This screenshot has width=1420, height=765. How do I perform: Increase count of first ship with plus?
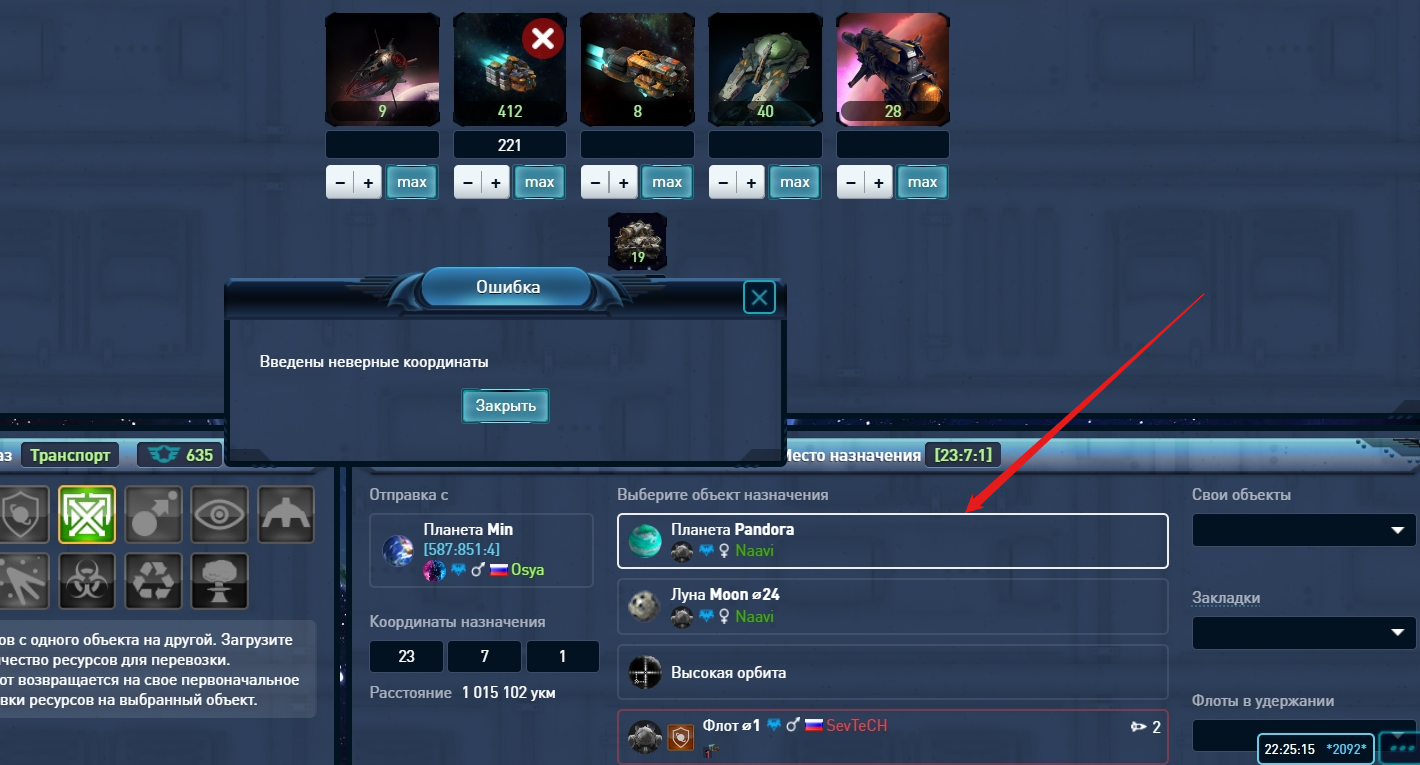tap(368, 183)
